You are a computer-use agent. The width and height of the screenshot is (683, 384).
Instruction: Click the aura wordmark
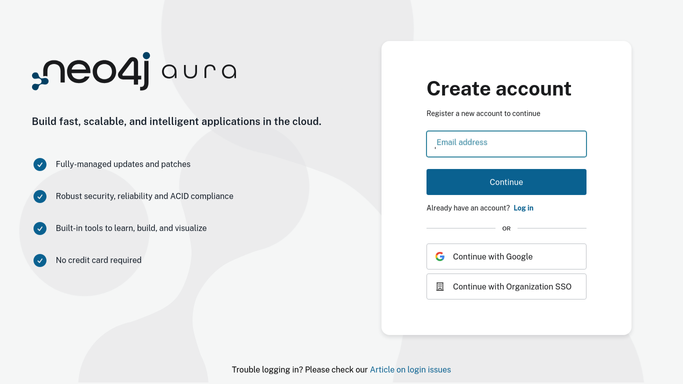[x=199, y=71]
